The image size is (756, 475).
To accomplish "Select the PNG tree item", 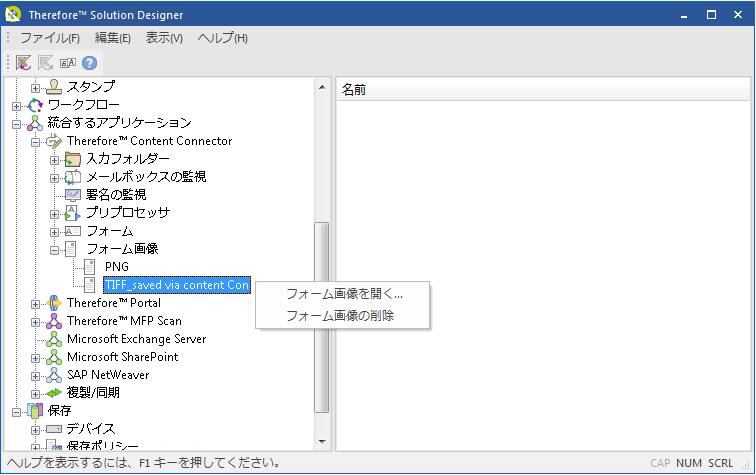I will [117, 267].
